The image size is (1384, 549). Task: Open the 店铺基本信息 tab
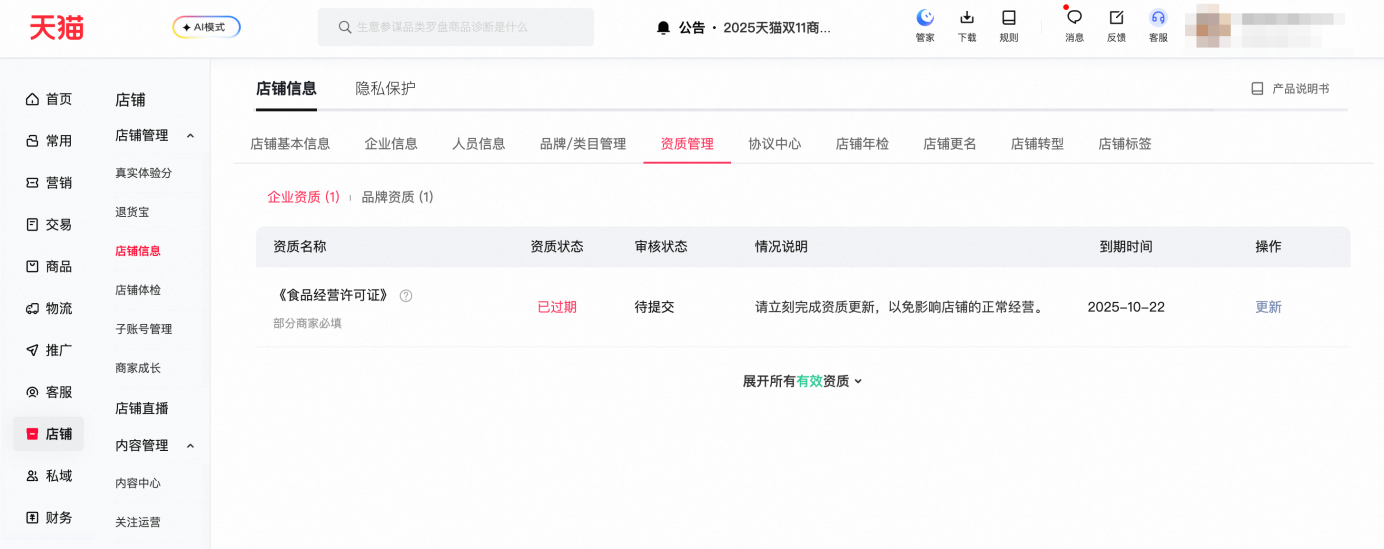click(290, 144)
